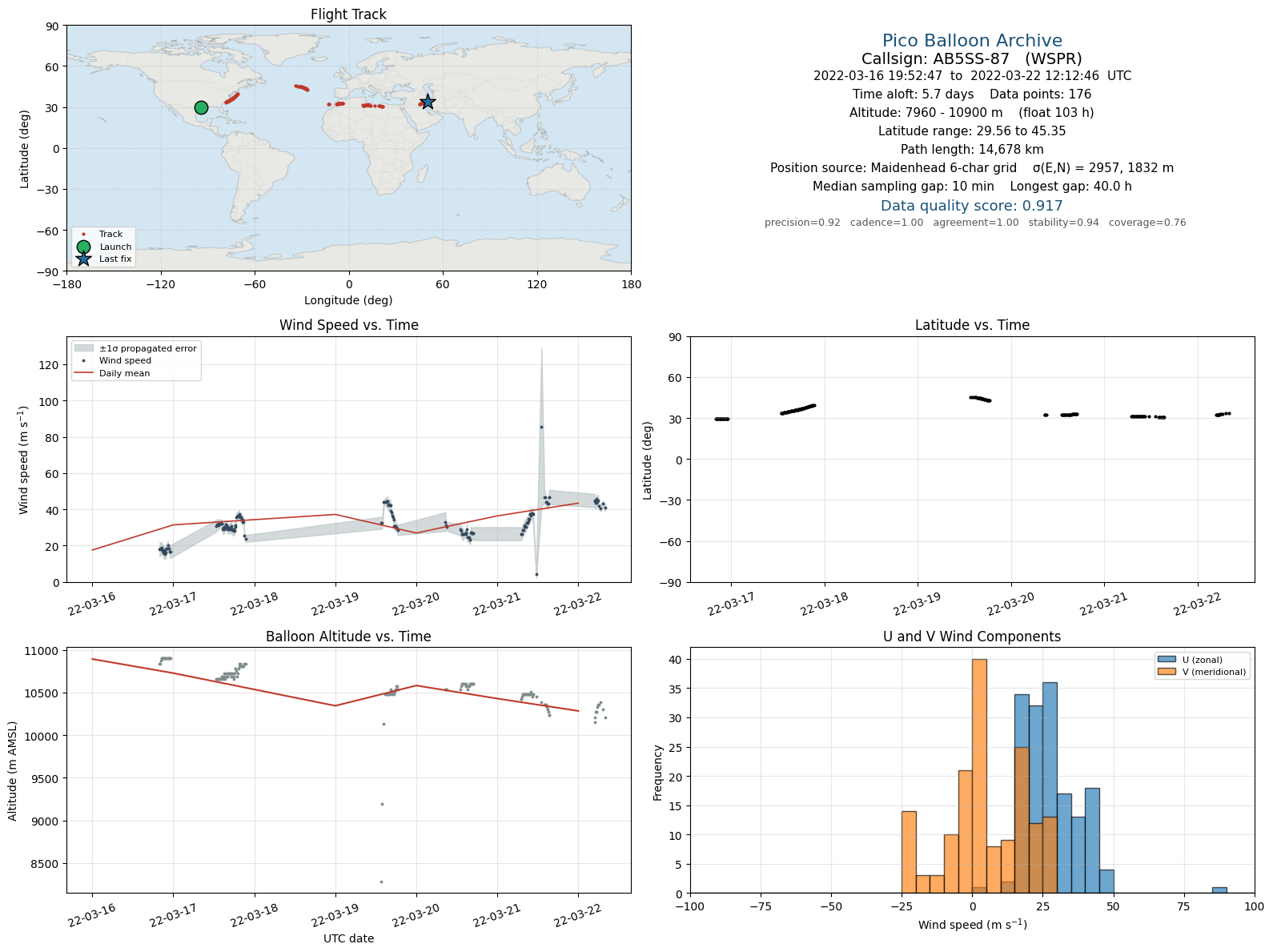Click the "Latitude vs. Time" title
1273x952 pixels.
[x=972, y=325]
